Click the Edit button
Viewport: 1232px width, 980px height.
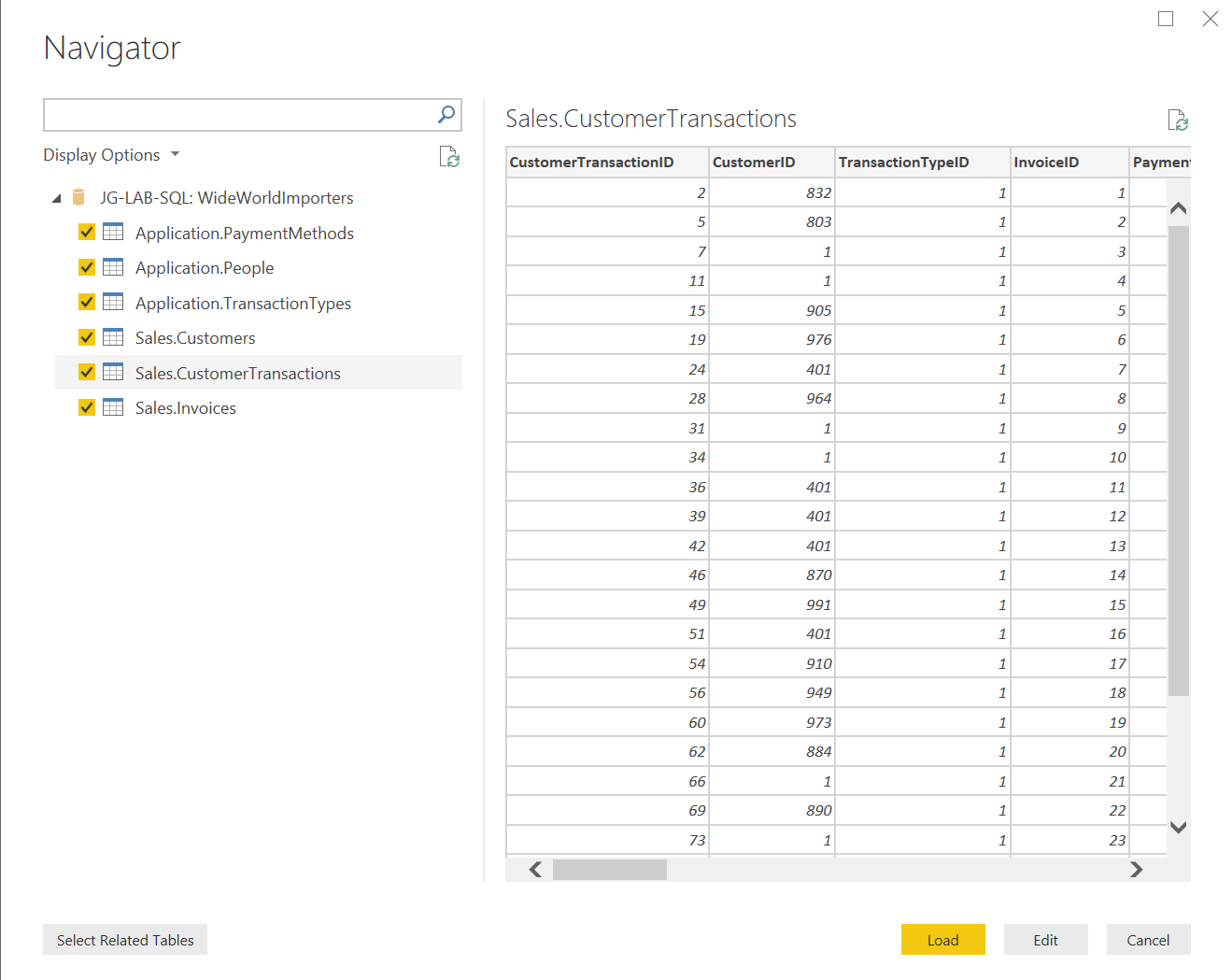click(1046, 940)
